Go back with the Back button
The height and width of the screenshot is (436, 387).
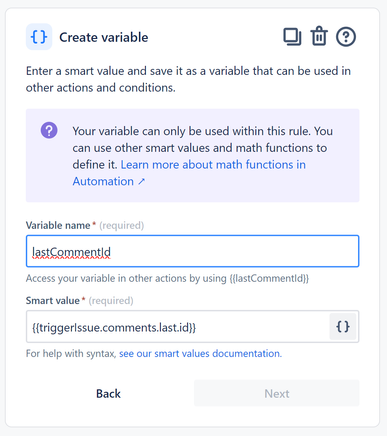[108, 394]
